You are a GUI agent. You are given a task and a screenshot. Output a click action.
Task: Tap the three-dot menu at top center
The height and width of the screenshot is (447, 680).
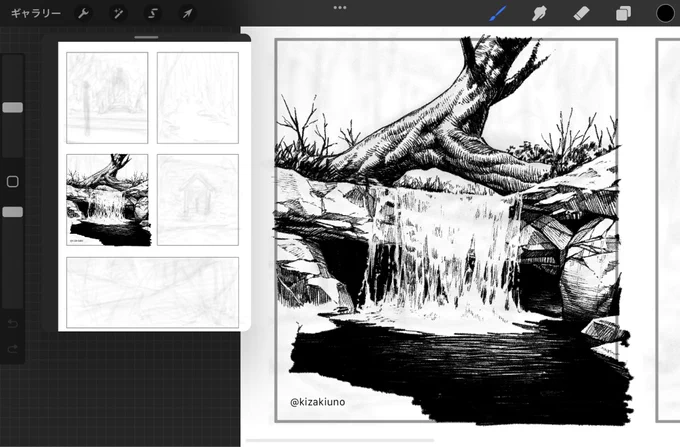tap(340, 7)
